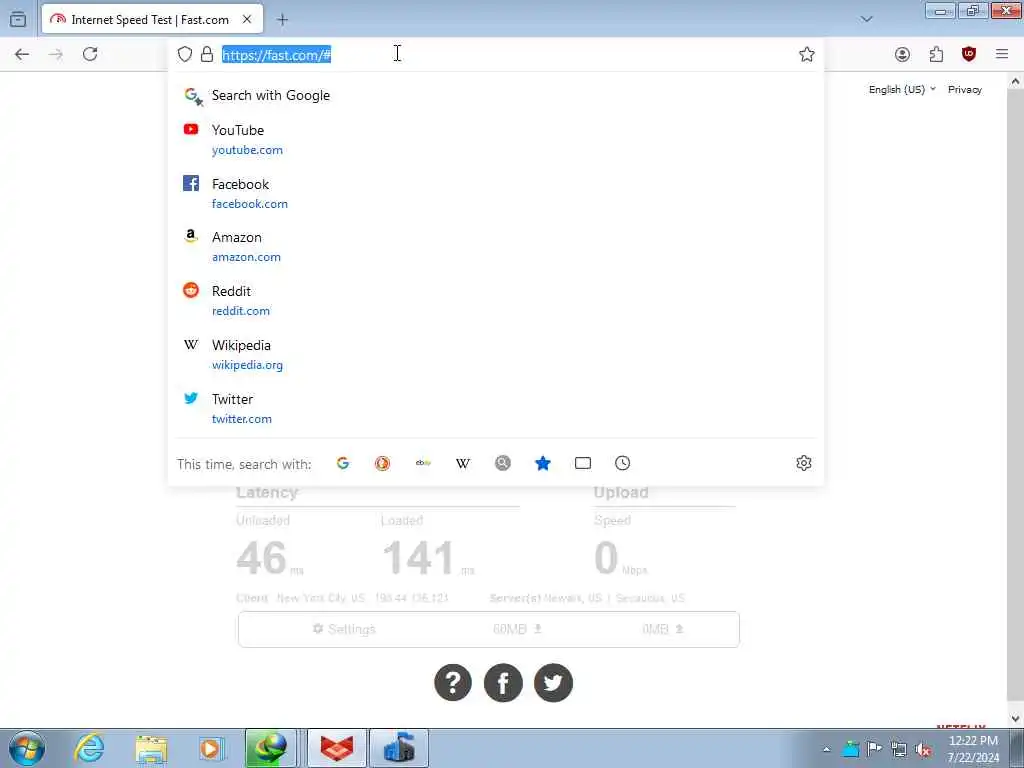Select the Twitter suggestion

(496, 408)
